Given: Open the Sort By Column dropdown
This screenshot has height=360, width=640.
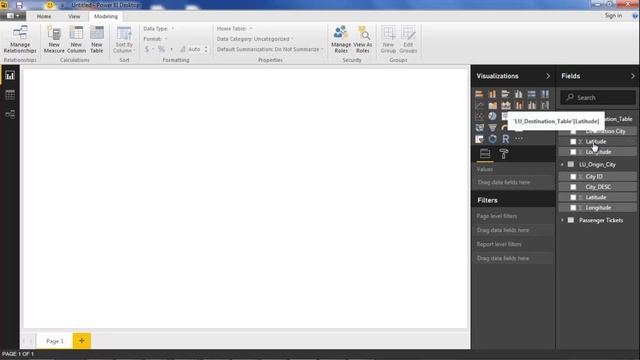Looking at the screenshot, I should pos(124,39).
